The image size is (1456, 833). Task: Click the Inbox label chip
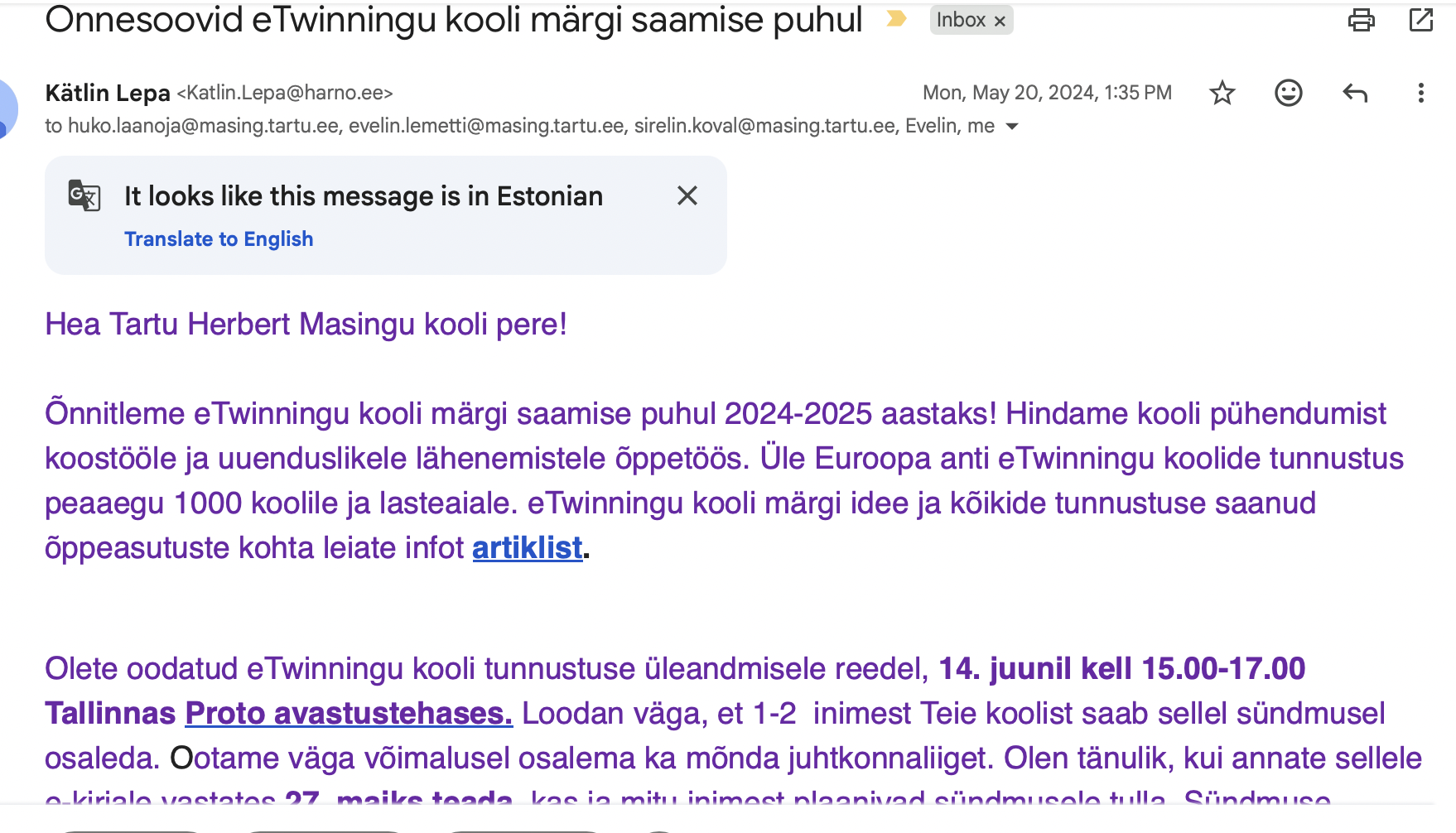pos(962,20)
